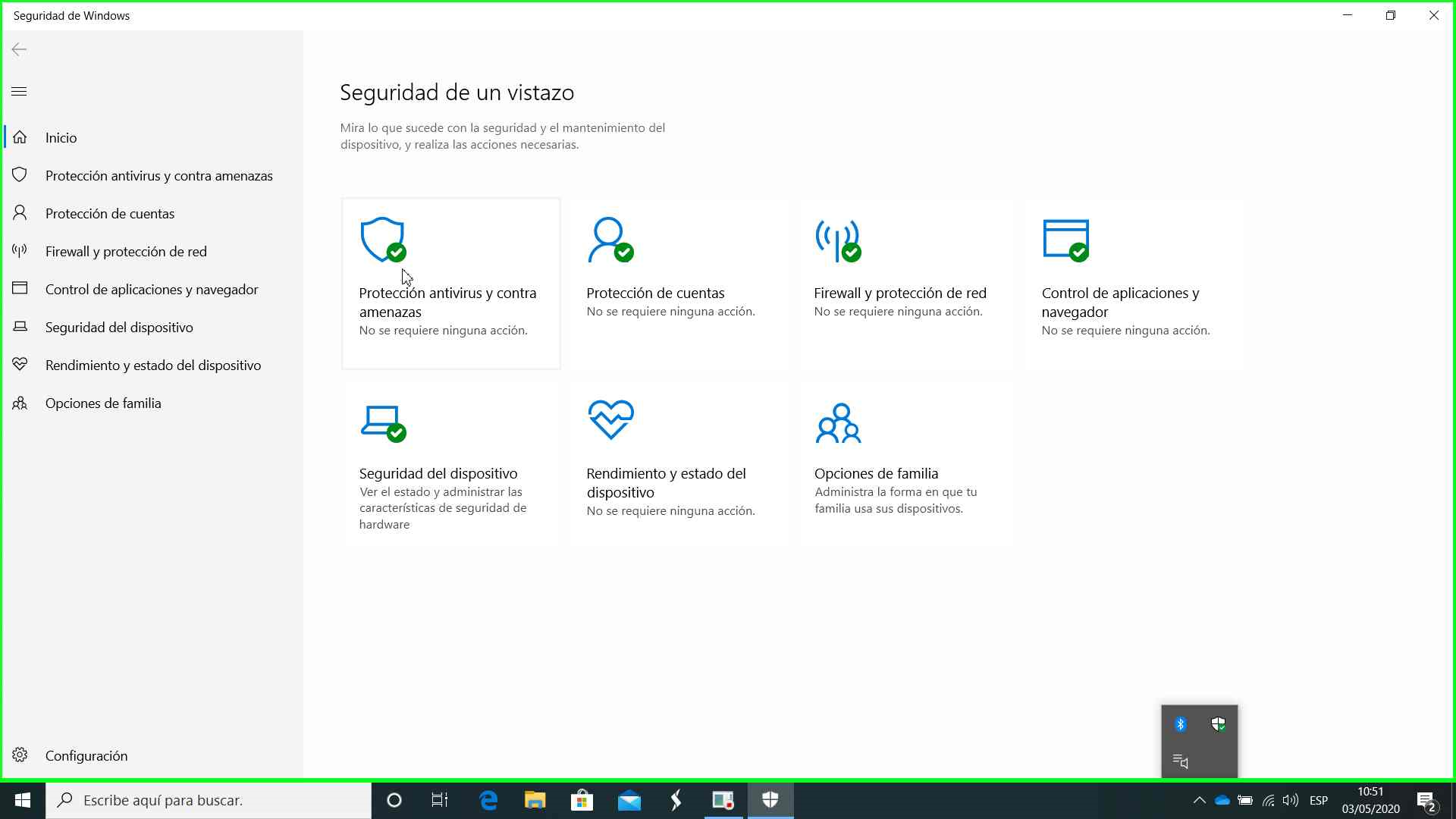
Task: Click the family icon beside Opciones de familia sidebar
Action: coord(20,403)
